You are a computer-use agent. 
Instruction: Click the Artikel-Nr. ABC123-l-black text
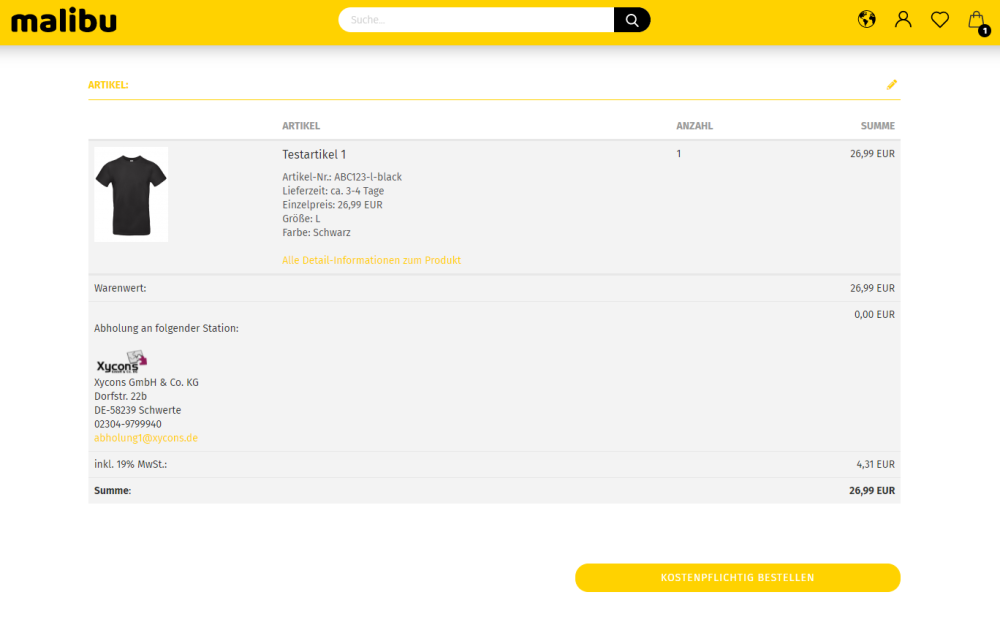(342, 177)
